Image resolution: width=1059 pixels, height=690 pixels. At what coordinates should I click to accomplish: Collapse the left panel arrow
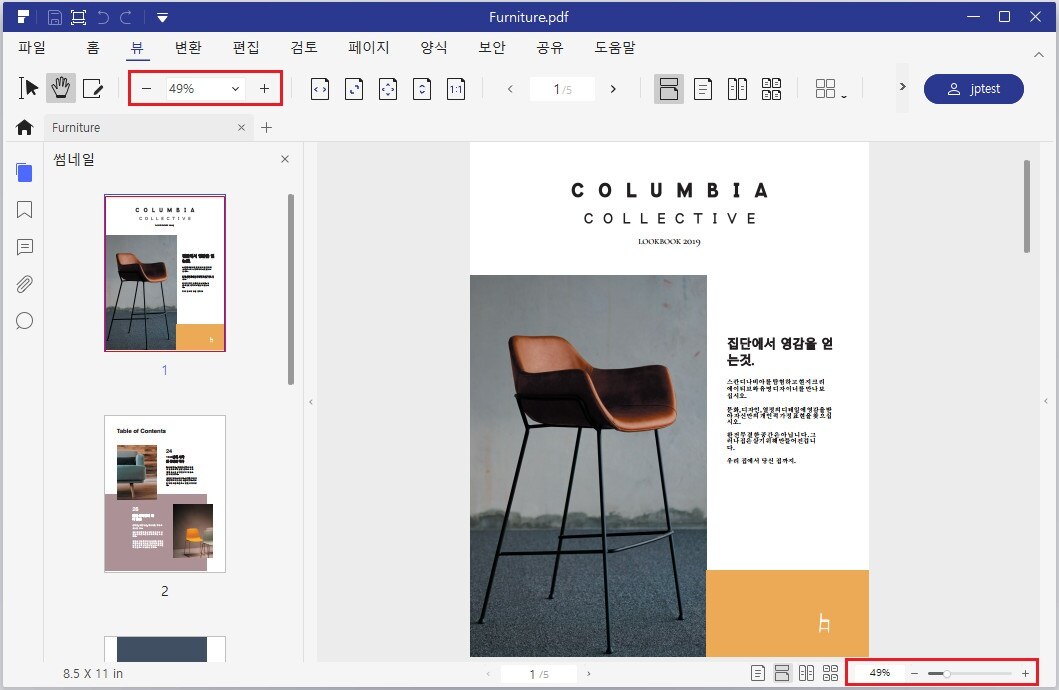click(x=311, y=402)
